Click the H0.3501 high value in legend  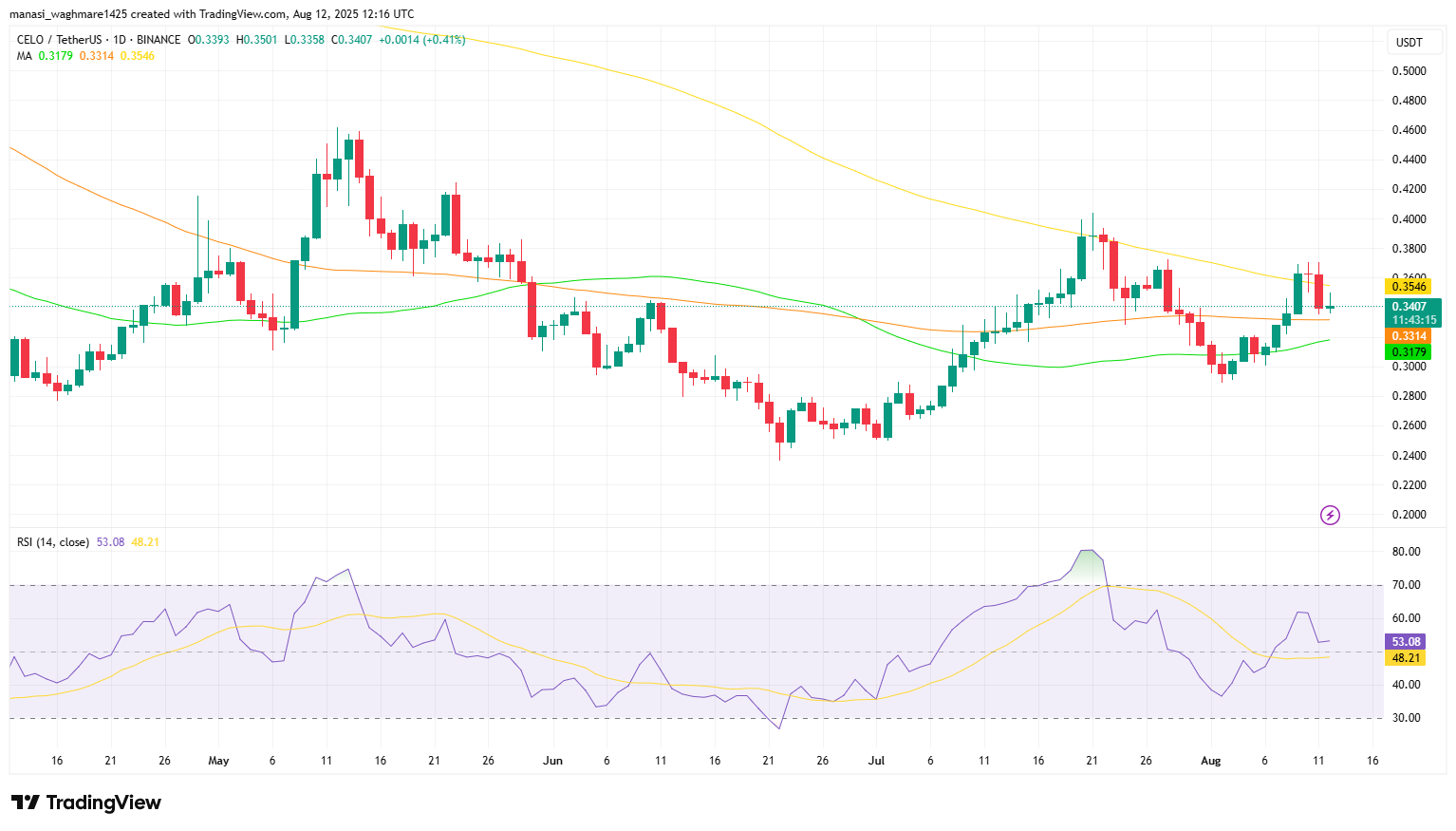coord(256,40)
